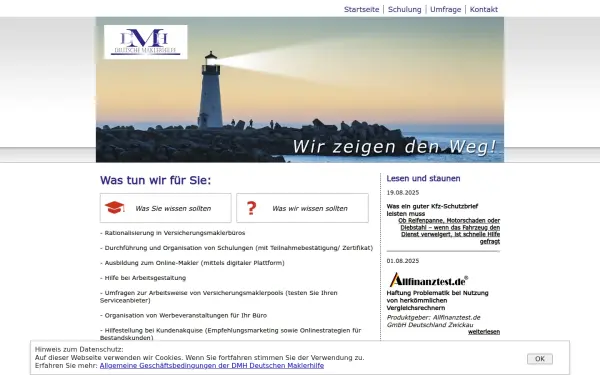
Task: Click the 'Haftung Problematik bei Nutzung' headline
Action: (437, 300)
